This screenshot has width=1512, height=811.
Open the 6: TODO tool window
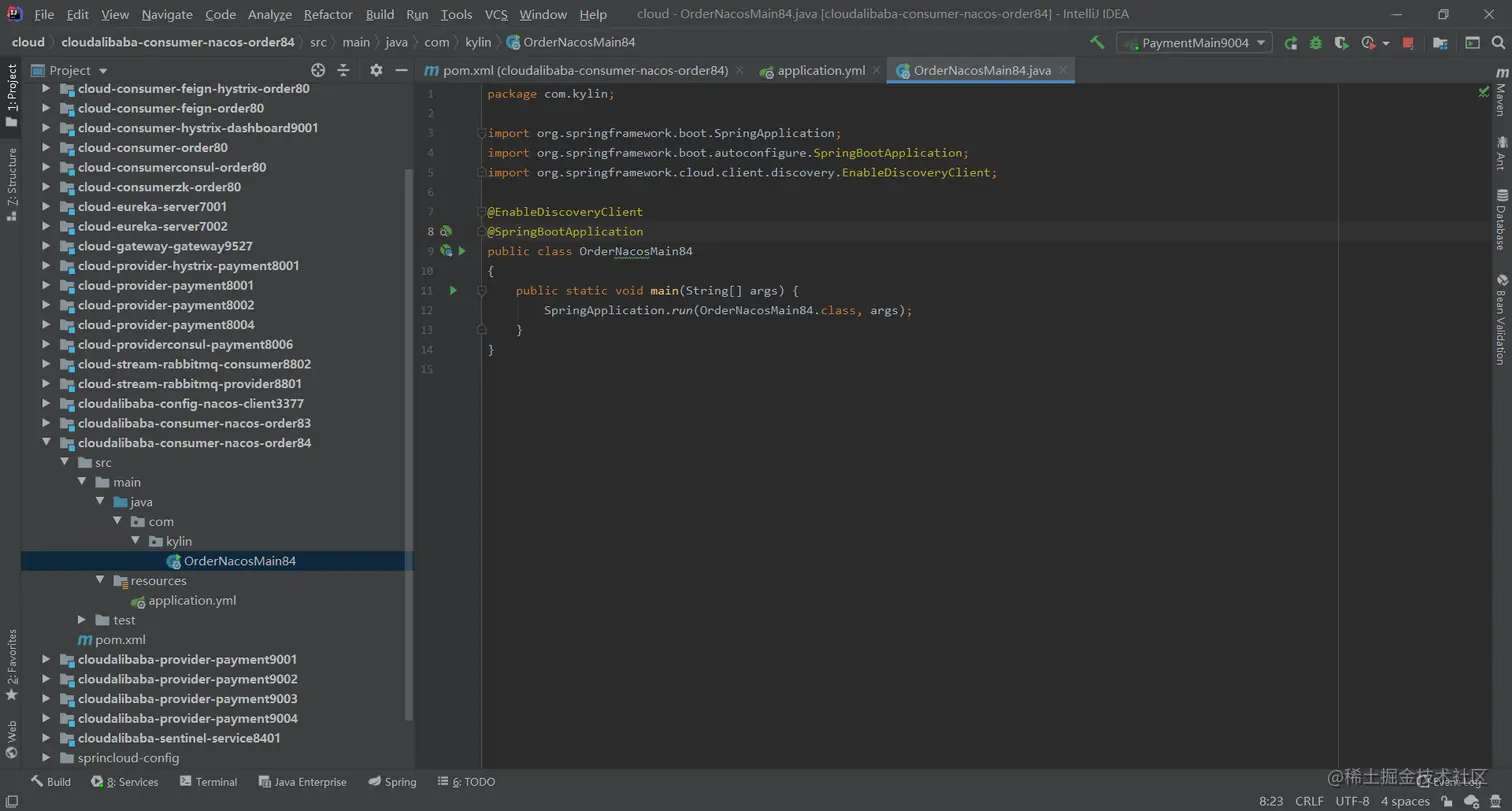pyautogui.click(x=466, y=782)
